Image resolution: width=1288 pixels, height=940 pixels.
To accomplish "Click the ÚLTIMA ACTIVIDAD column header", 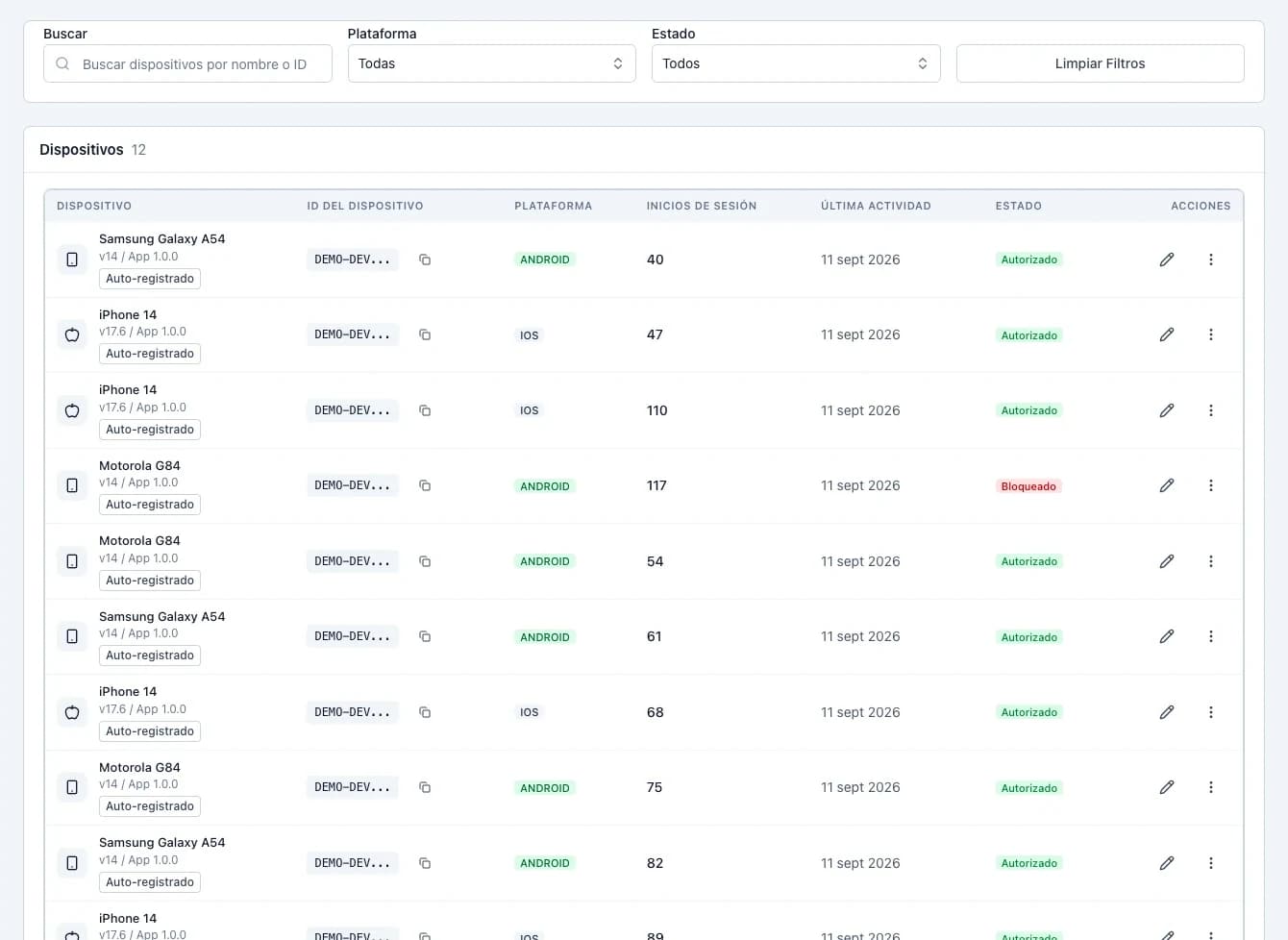I will [x=876, y=206].
